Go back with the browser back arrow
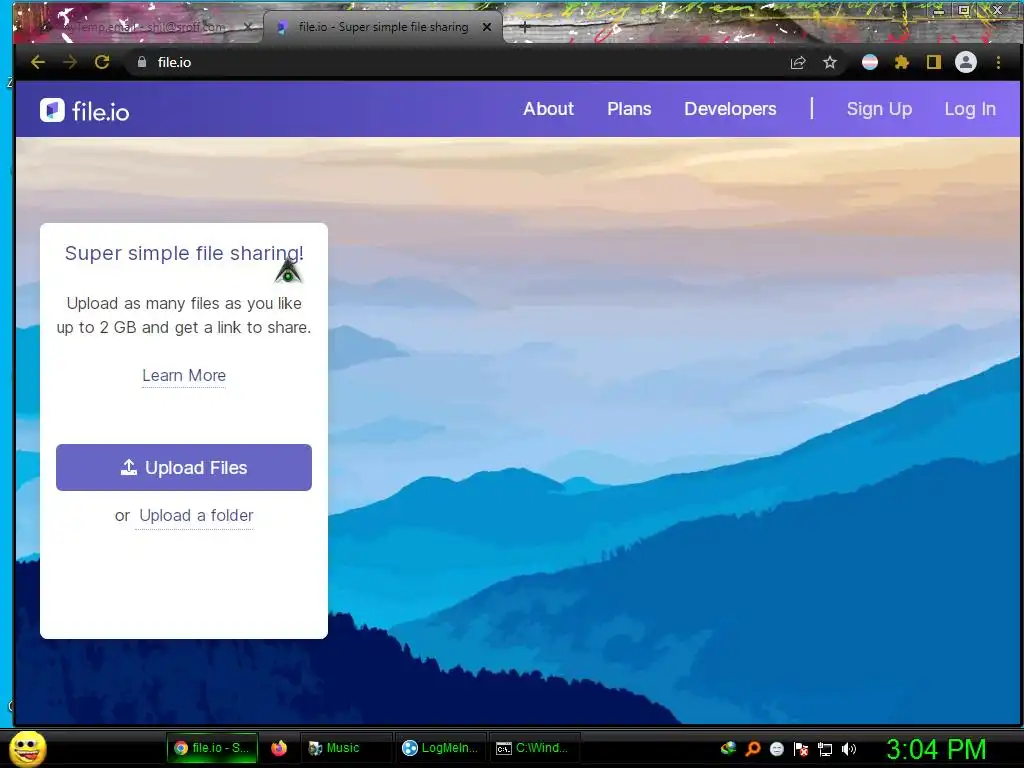This screenshot has width=1024, height=768. click(x=38, y=62)
